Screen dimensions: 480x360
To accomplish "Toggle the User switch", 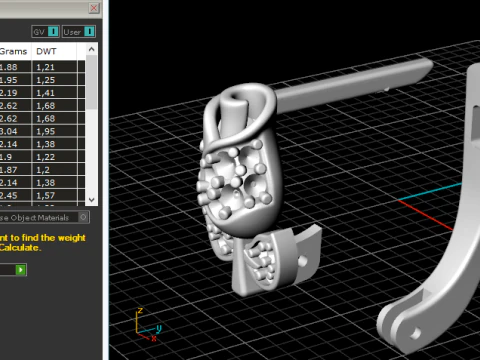I will click(x=79, y=32).
